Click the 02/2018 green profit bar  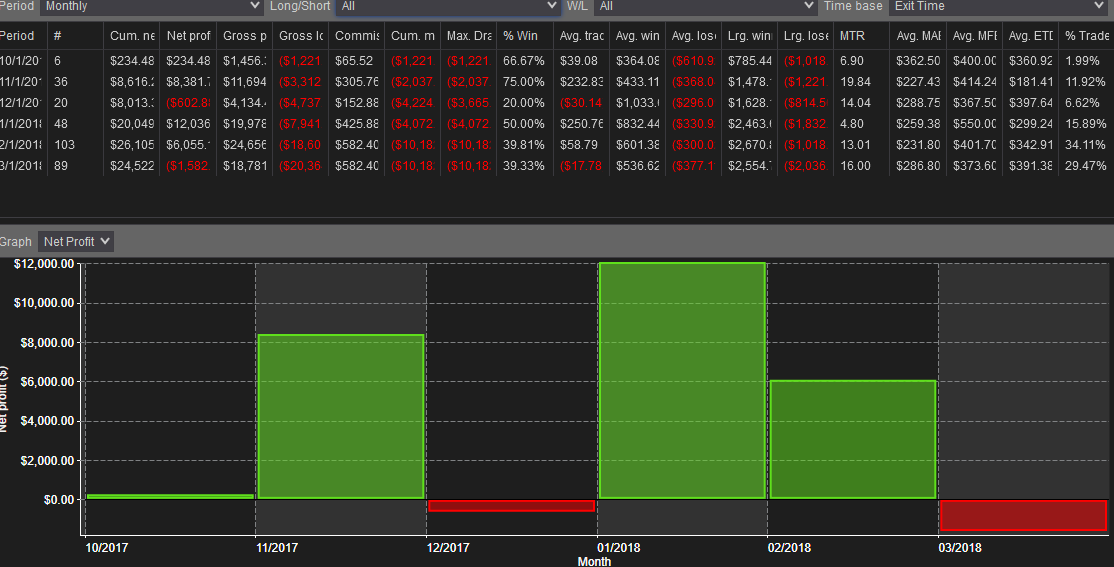tap(853, 439)
